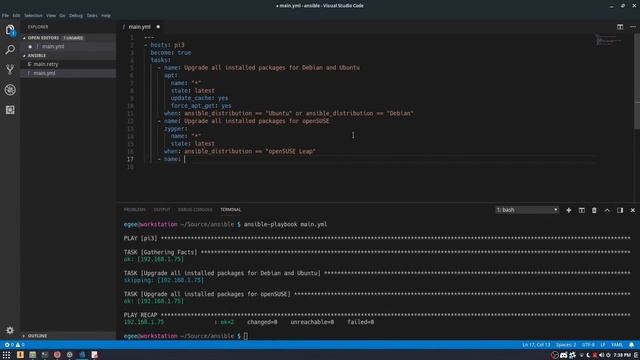The image size is (640, 360).
Task: Click the VS Code icon in taskbar
Action: point(82,355)
